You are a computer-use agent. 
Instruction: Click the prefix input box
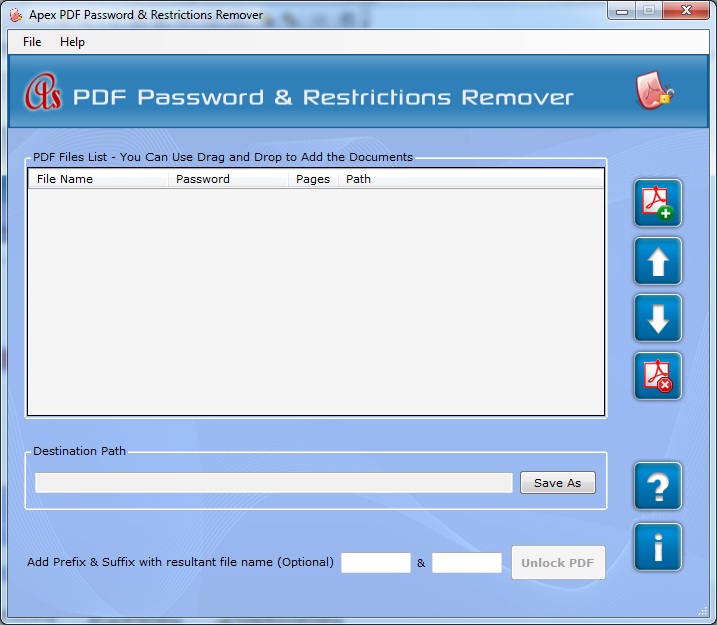pos(376,563)
